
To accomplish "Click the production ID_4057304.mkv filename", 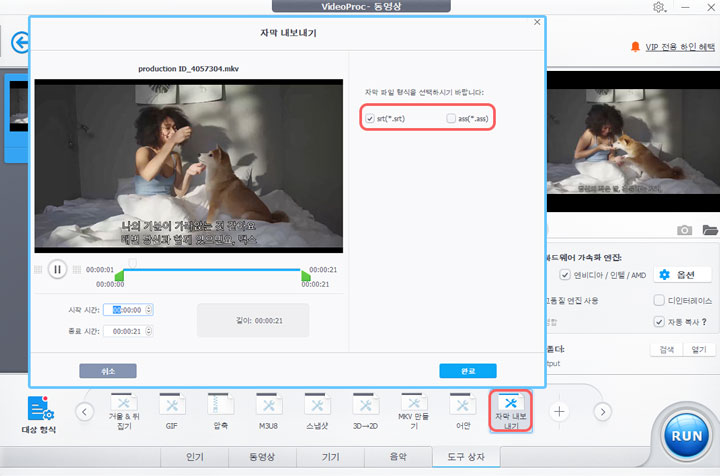I will 188,69.
